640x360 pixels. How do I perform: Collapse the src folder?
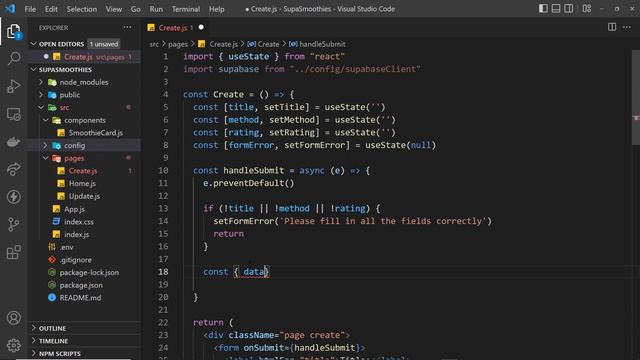pyautogui.click(x=64, y=107)
